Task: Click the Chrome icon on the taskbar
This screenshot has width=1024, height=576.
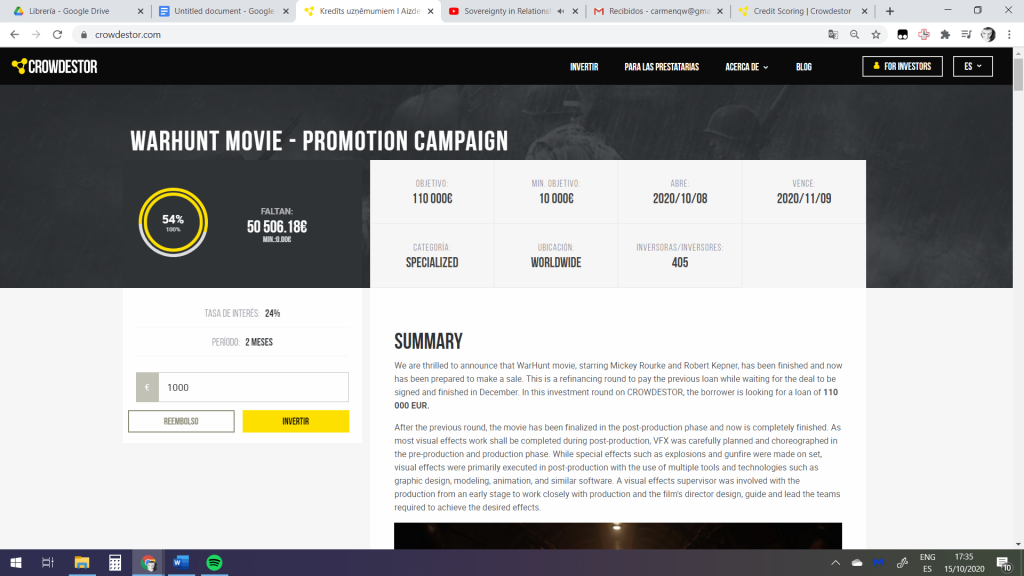Action: coord(148,562)
